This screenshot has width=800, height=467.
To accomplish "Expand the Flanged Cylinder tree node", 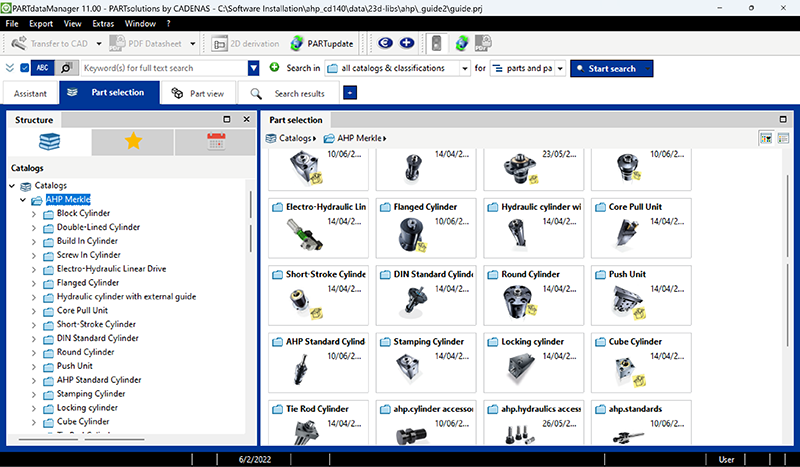I will (34, 283).
